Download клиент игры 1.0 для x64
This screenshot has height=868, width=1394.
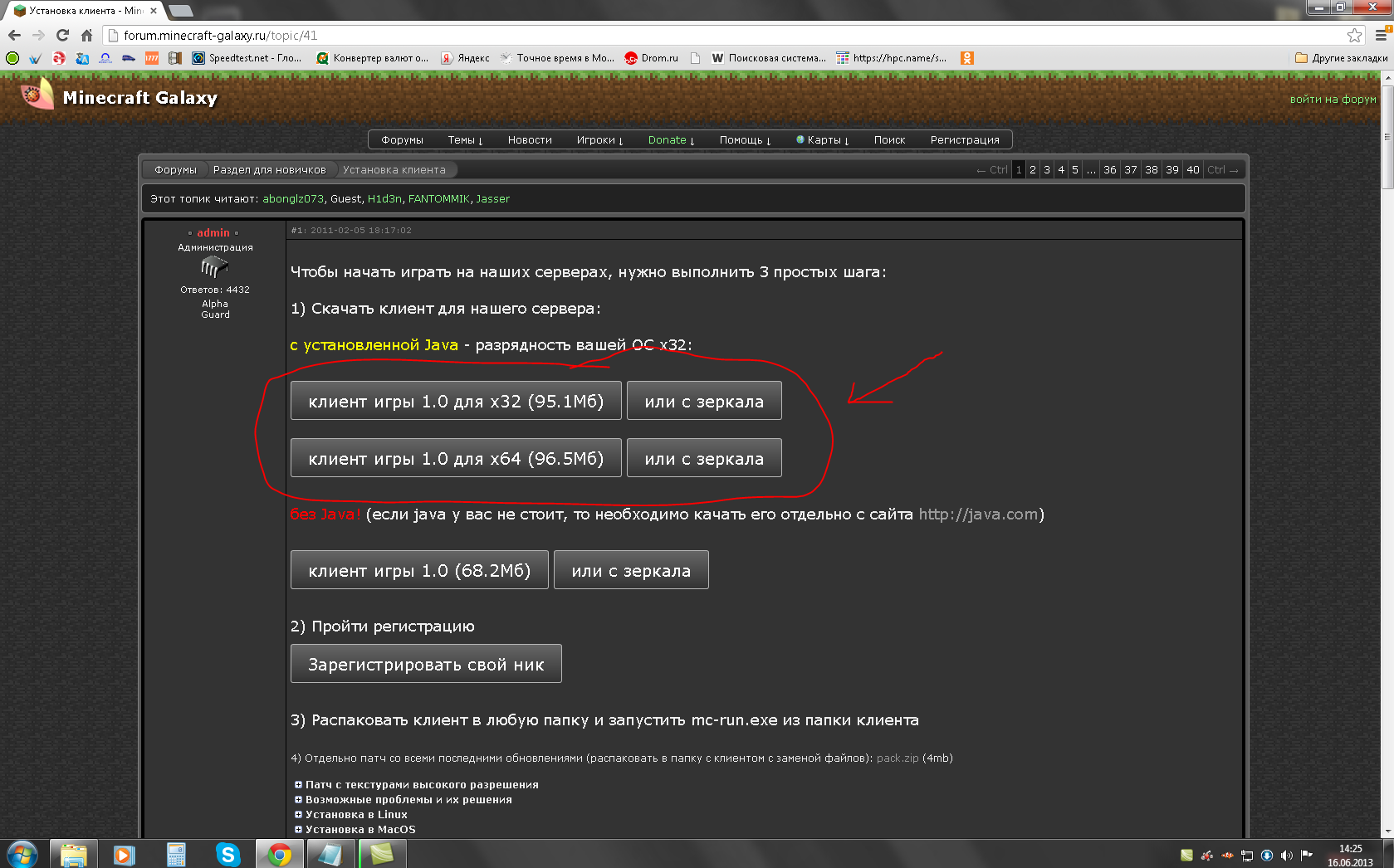[456, 458]
